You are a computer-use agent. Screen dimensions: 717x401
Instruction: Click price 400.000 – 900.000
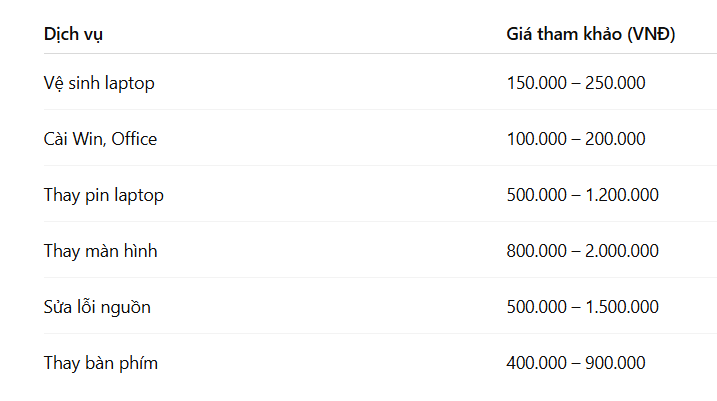(x=576, y=363)
